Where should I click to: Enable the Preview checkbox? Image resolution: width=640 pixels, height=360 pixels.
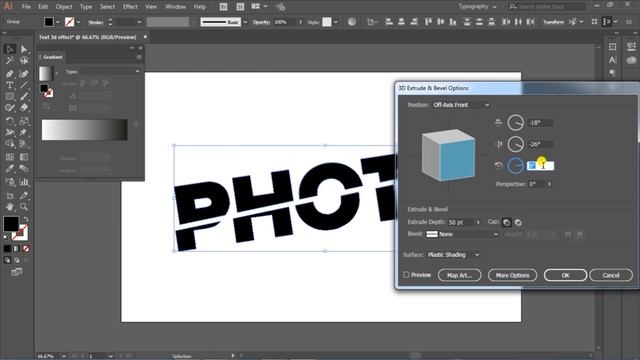click(406, 275)
